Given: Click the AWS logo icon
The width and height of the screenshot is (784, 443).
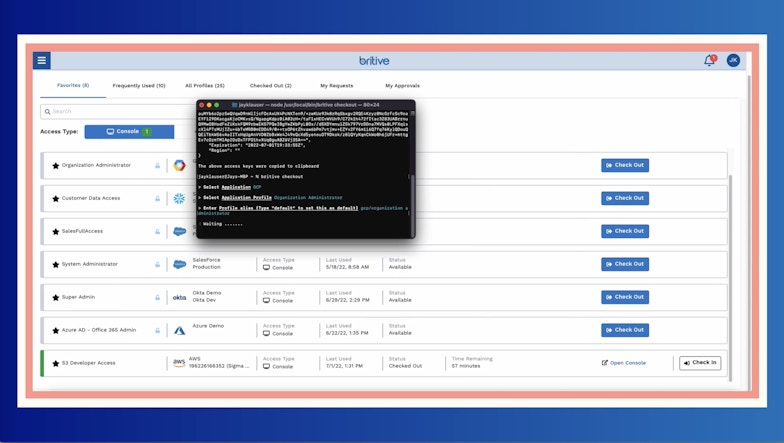Looking at the screenshot, I should 179,363.
